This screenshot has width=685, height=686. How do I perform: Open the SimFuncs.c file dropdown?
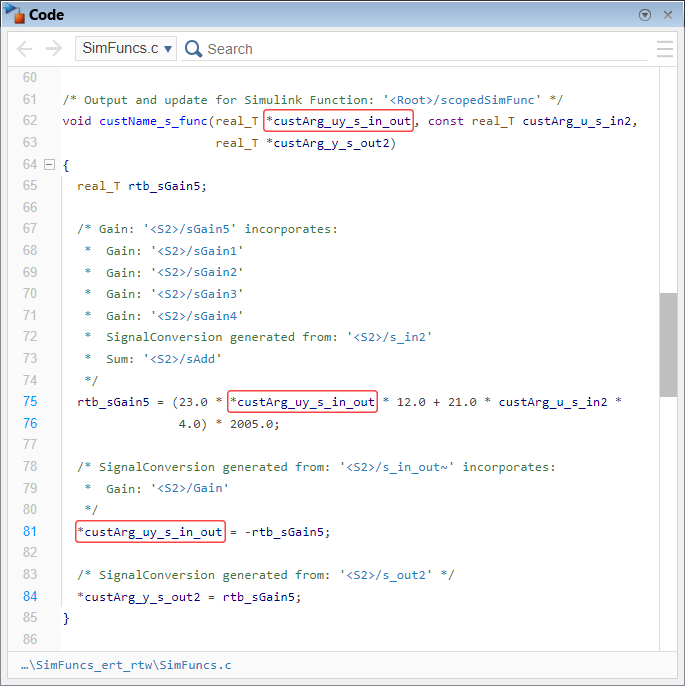pyautogui.click(x=126, y=48)
